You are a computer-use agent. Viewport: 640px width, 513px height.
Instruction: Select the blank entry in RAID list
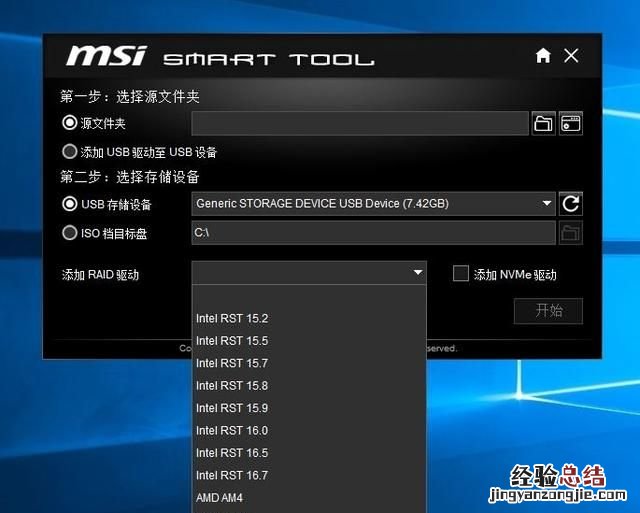pos(309,296)
